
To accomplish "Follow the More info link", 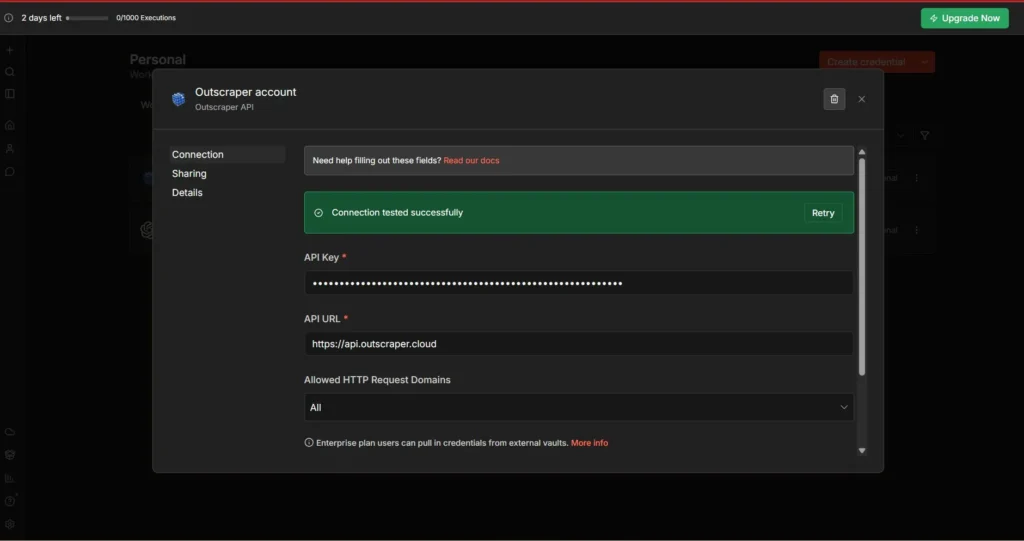I will click(589, 443).
